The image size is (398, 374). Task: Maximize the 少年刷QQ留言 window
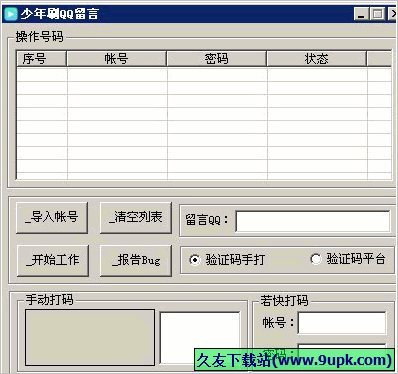[378, 14]
